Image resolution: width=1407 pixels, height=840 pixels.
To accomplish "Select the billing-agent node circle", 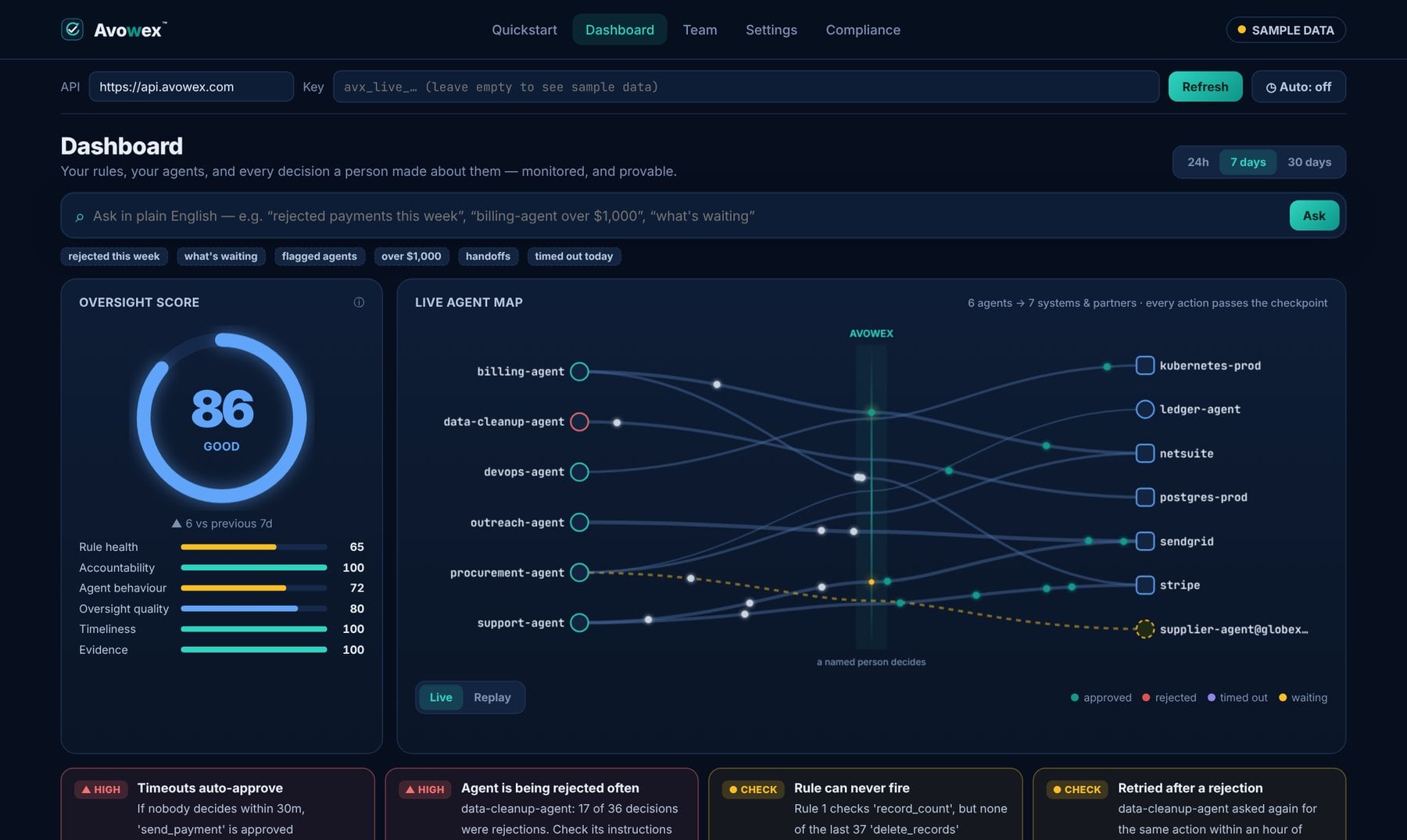I will 579,371.
